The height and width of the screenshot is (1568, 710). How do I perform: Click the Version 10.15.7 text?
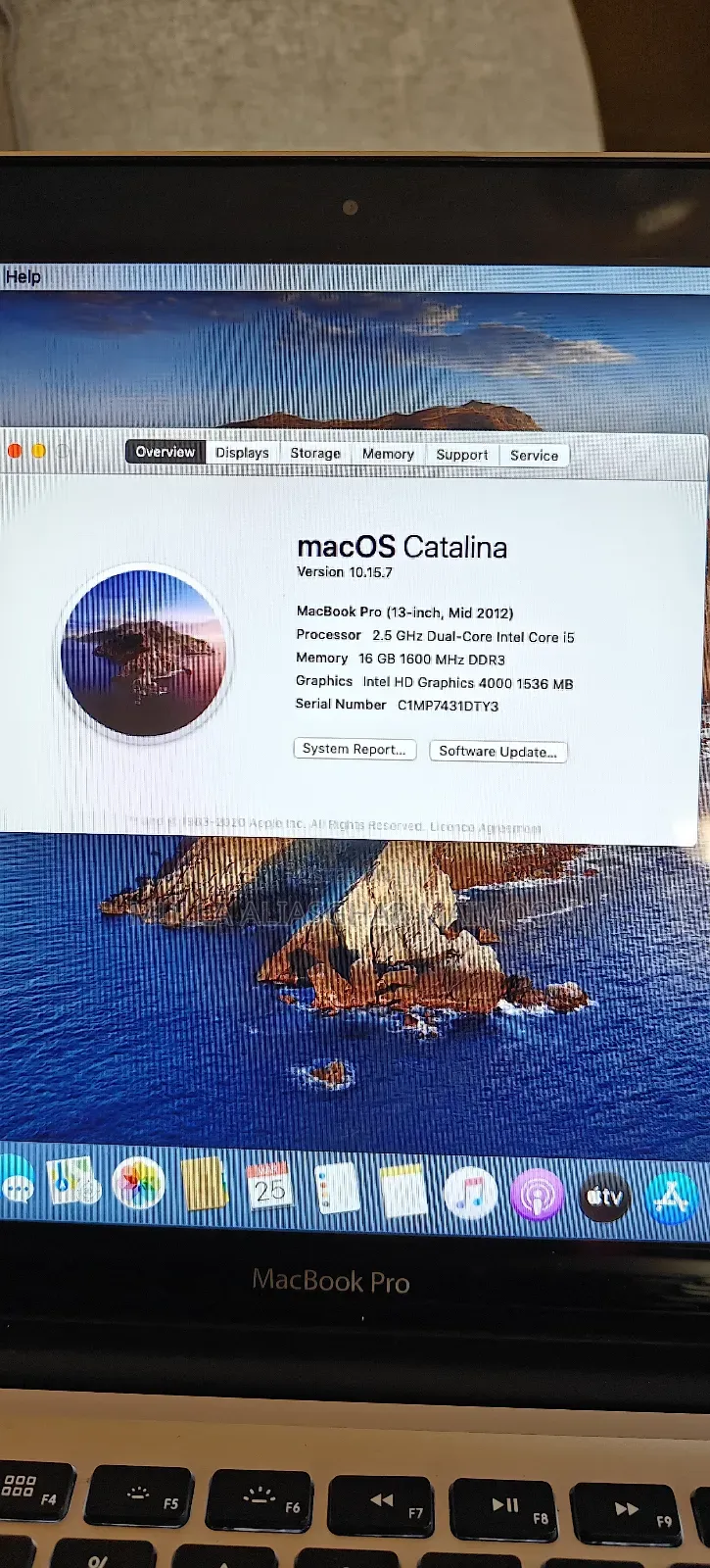345,572
